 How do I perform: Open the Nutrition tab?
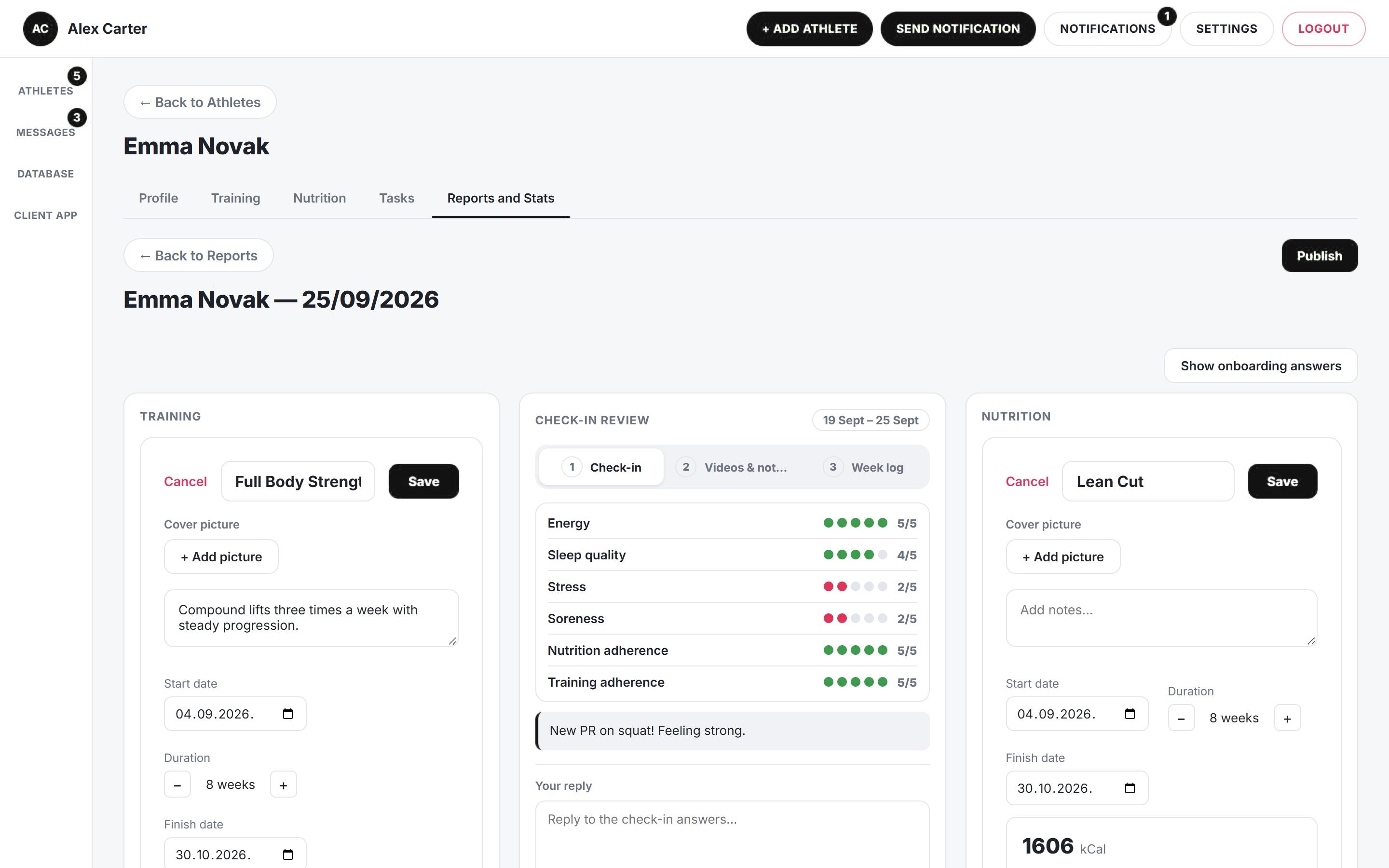click(x=320, y=198)
